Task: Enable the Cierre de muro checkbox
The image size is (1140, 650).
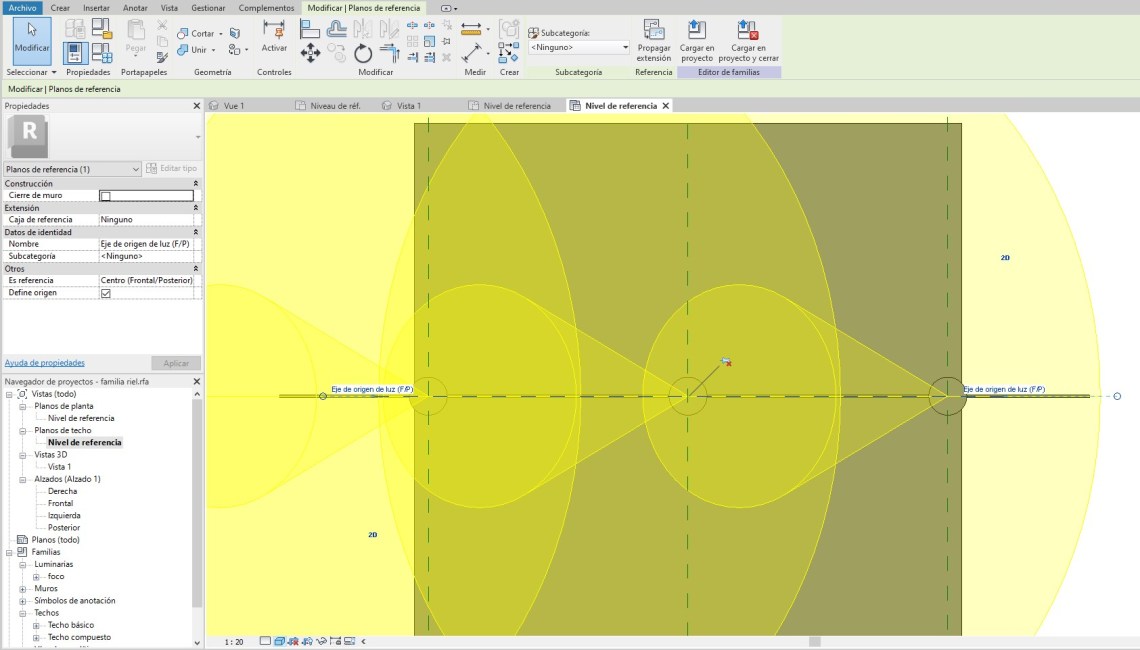Action: pos(106,196)
